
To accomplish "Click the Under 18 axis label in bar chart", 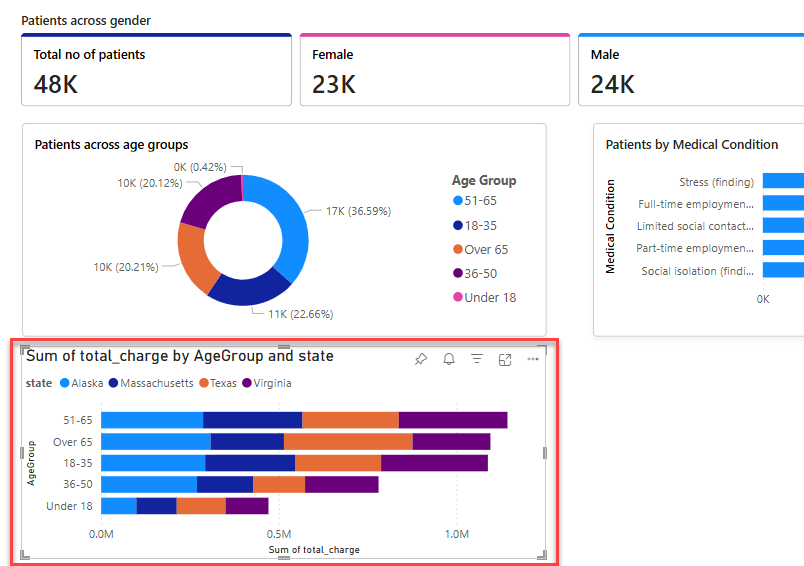I will point(69,506).
